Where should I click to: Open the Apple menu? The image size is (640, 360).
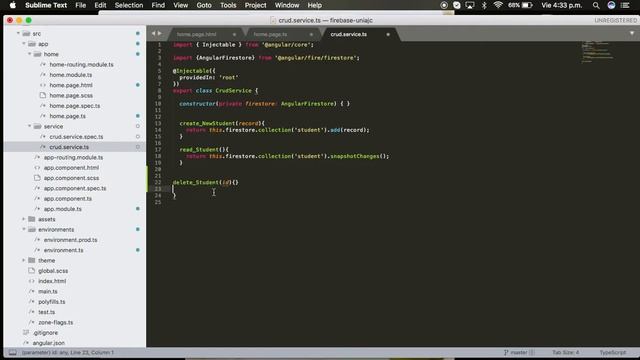[x=13, y=5]
